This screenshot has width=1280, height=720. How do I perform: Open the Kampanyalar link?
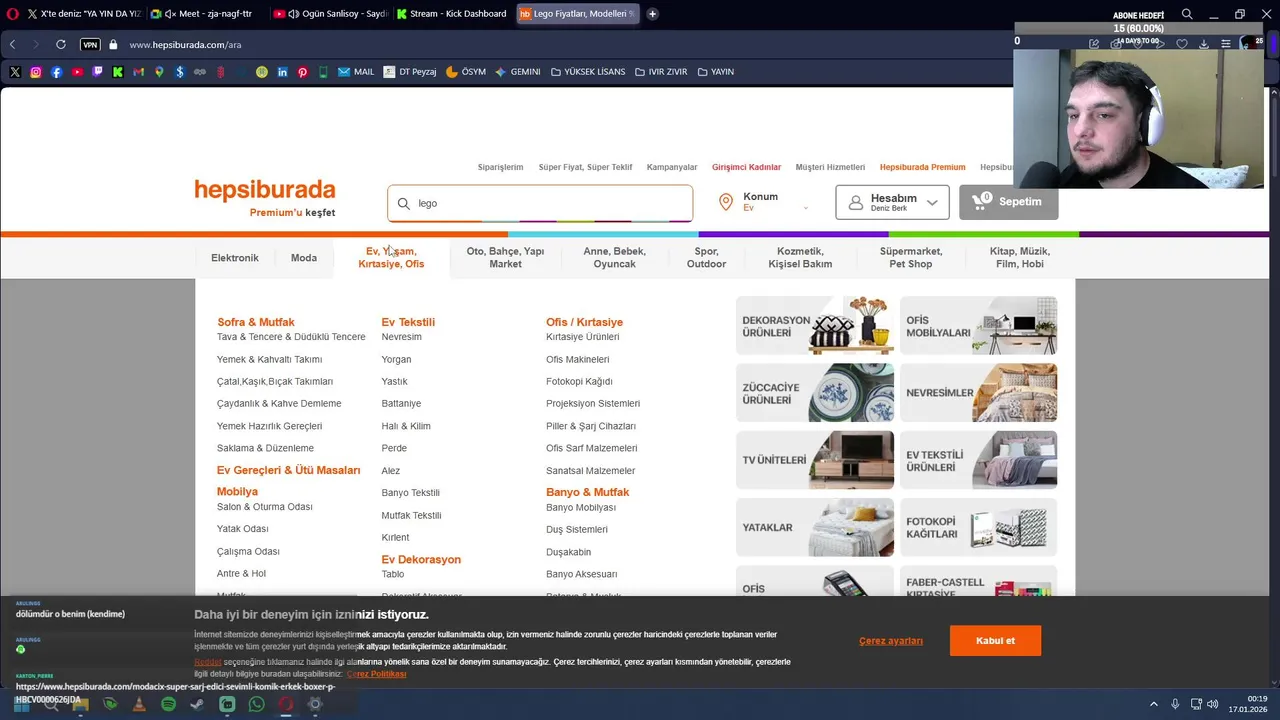pos(672,167)
